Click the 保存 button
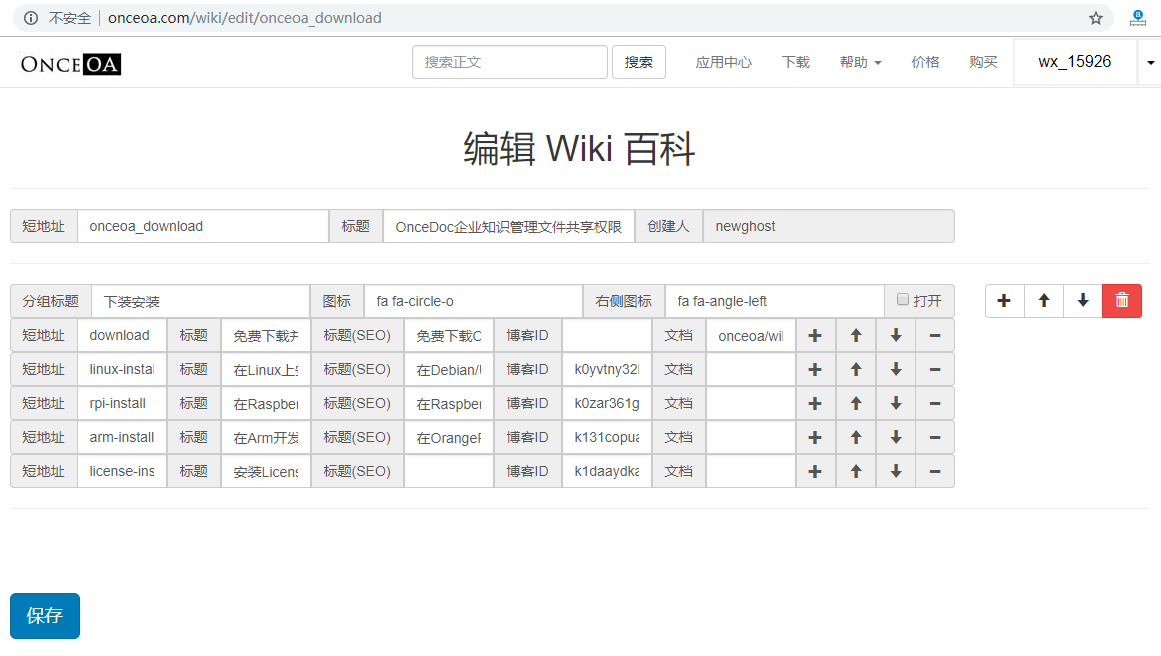This screenshot has width=1161, height=656. (x=45, y=616)
